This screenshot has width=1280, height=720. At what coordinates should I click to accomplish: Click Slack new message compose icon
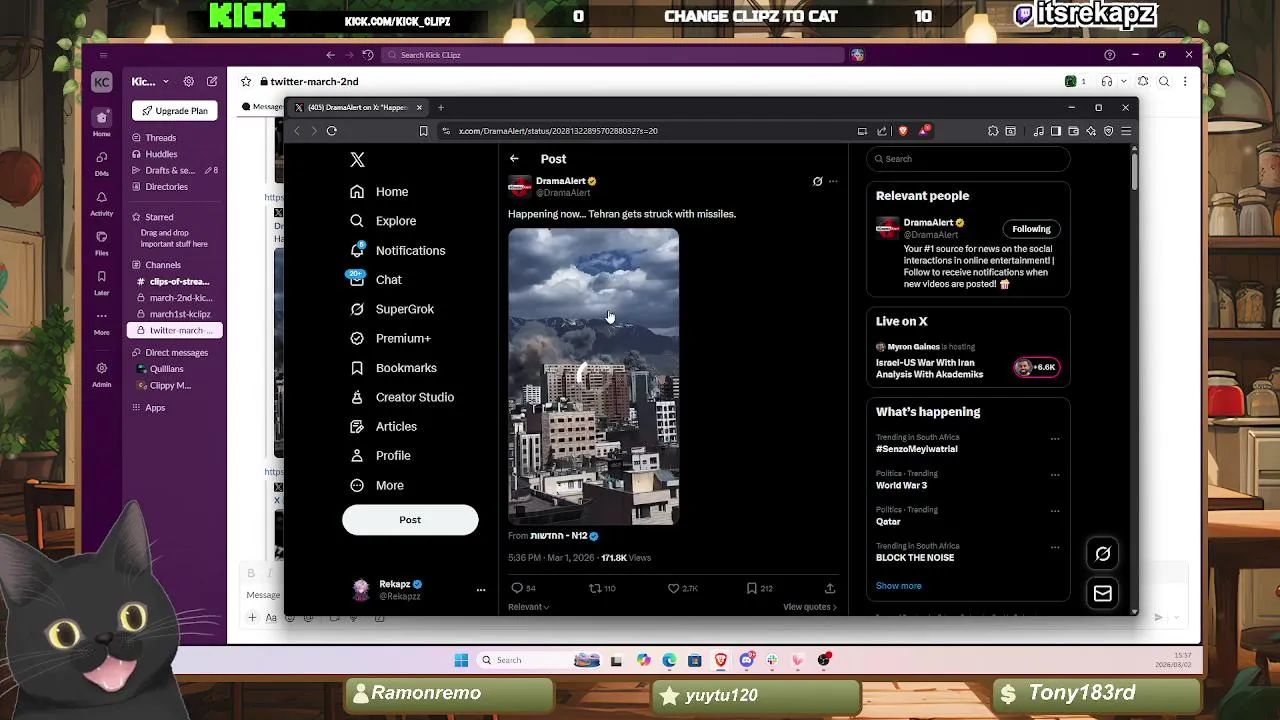coord(212,82)
